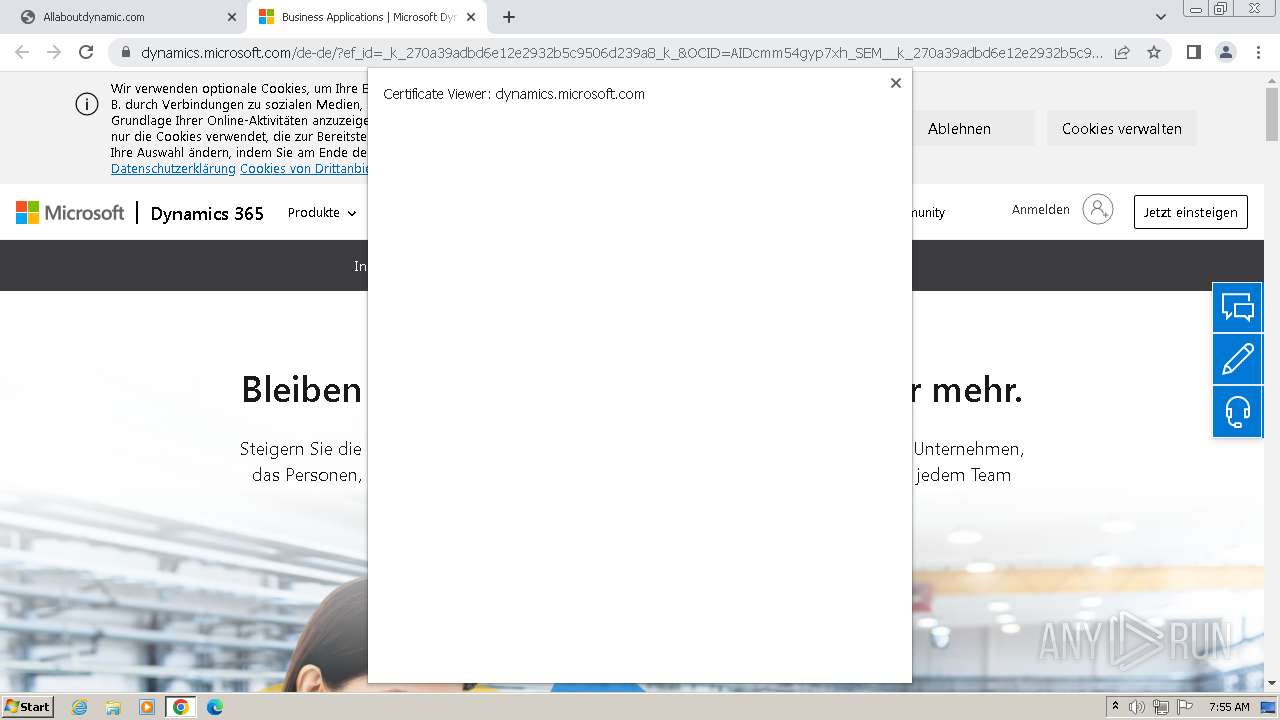The height and width of the screenshot is (720, 1280).
Task: Open the volume speaker tray icon
Action: click(x=1137, y=707)
